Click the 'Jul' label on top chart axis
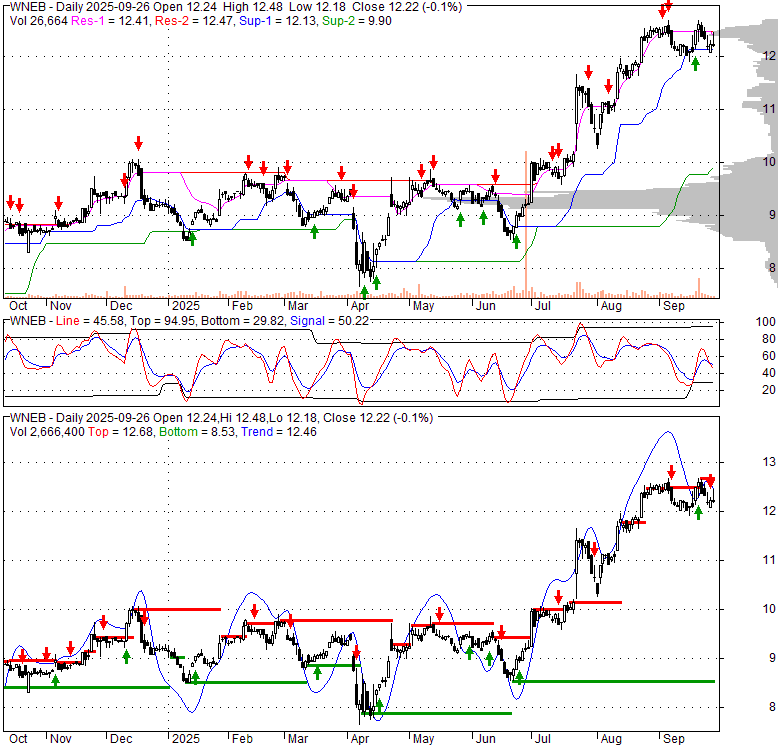 tap(542, 306)
